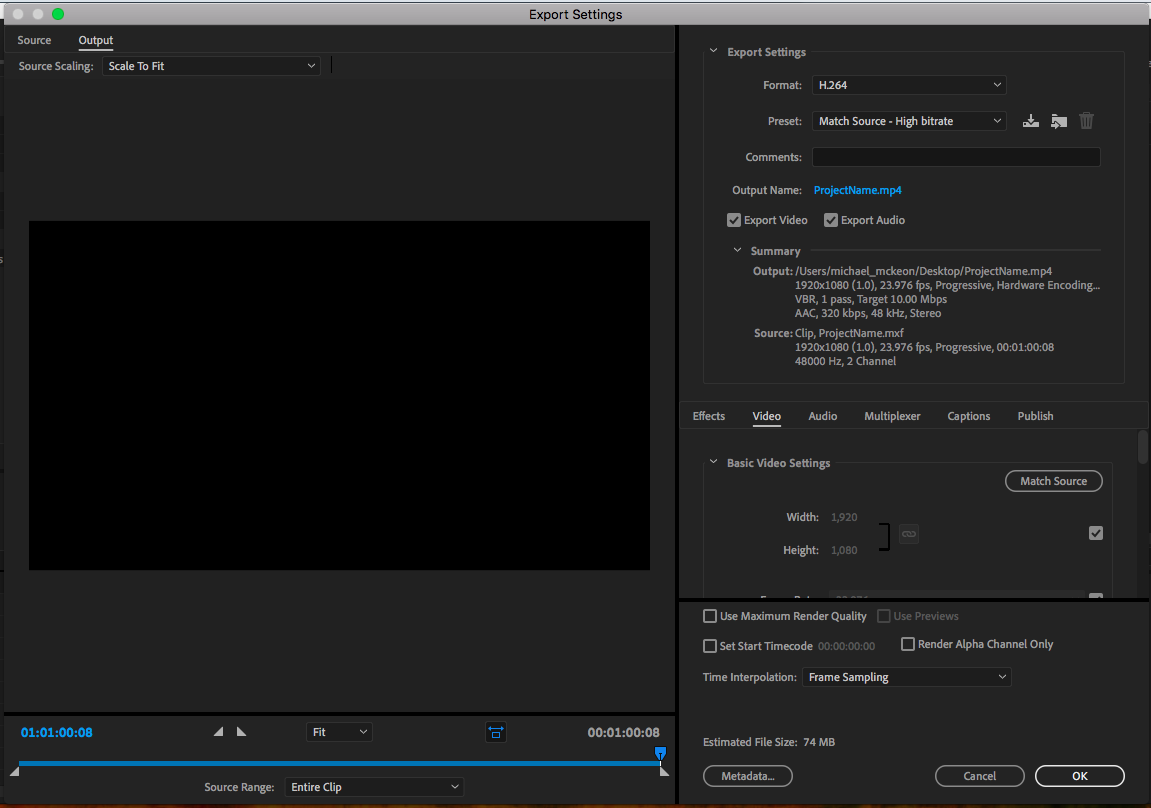Click the start timecode 00:00:00:00 value
This screenshot has width=1151, height=808.
(x=846, y=647)
